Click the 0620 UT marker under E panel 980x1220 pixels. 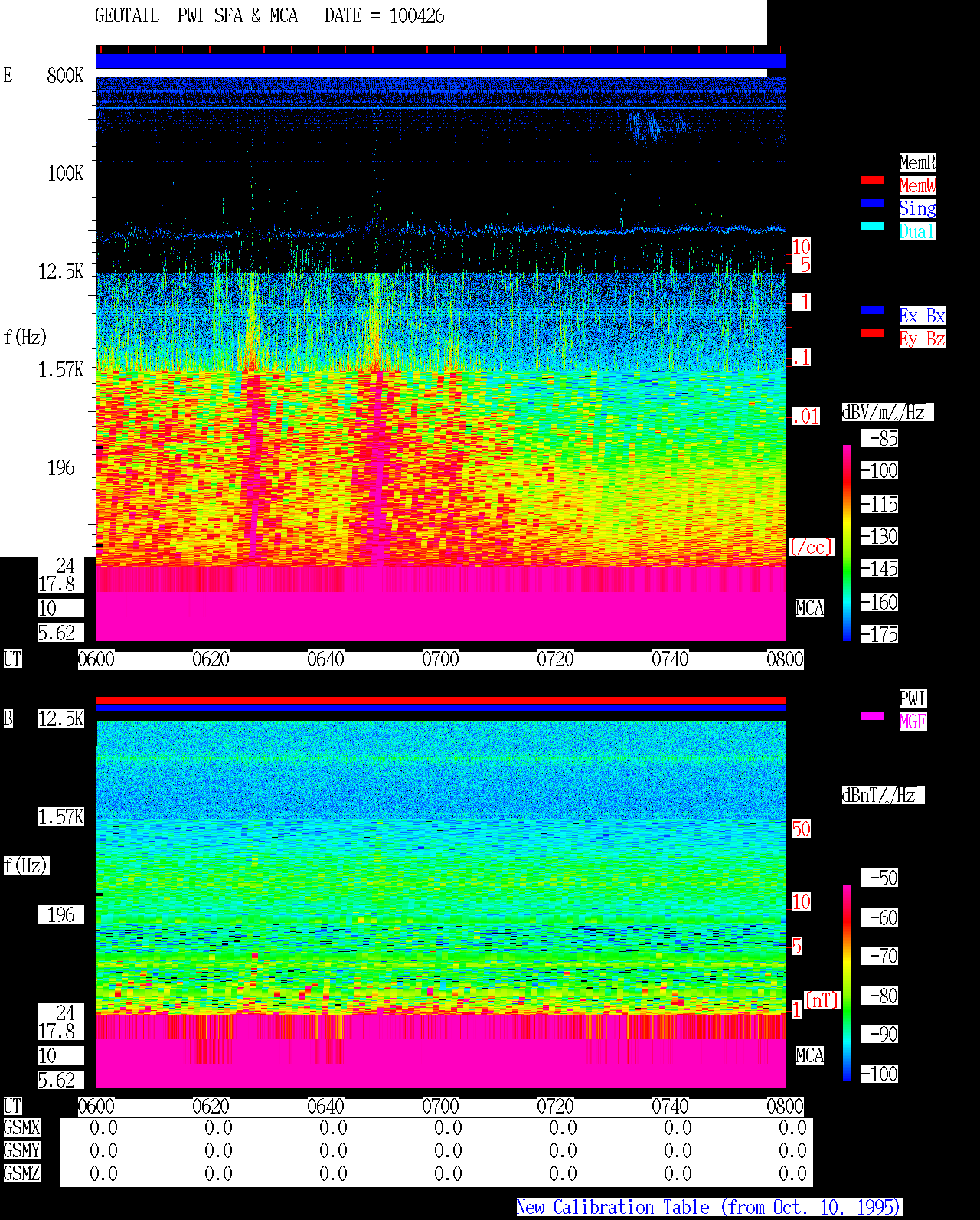click(x=211, y=659)
